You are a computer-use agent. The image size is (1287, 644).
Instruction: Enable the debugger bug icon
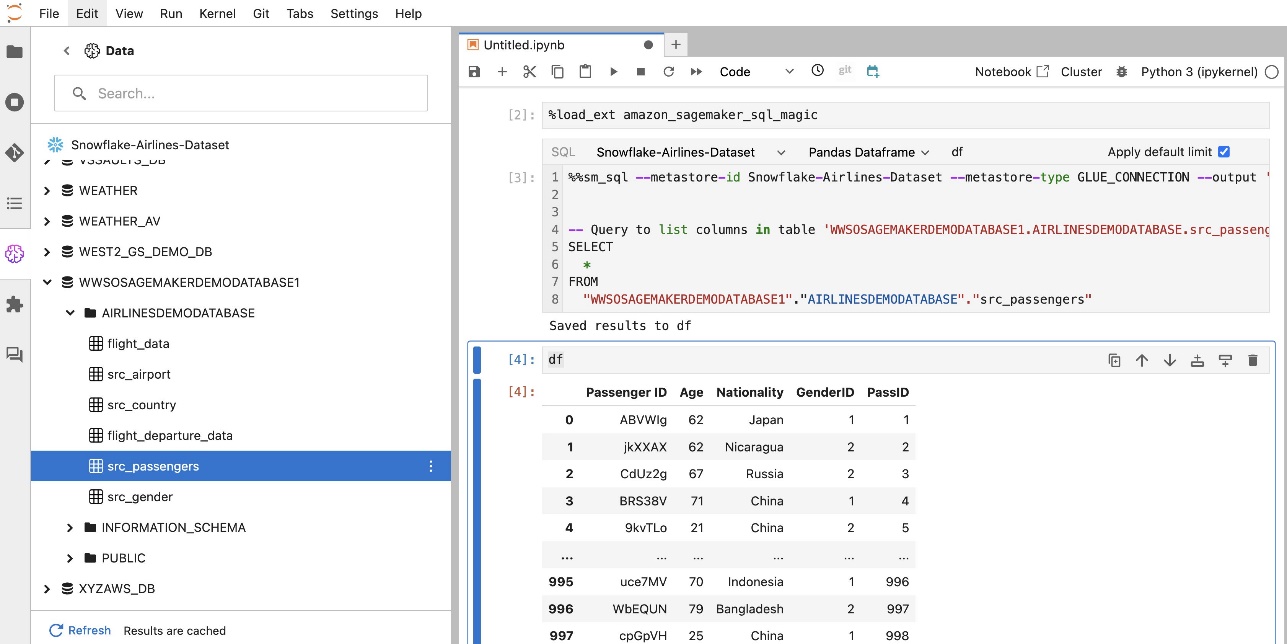(1121, 72)
